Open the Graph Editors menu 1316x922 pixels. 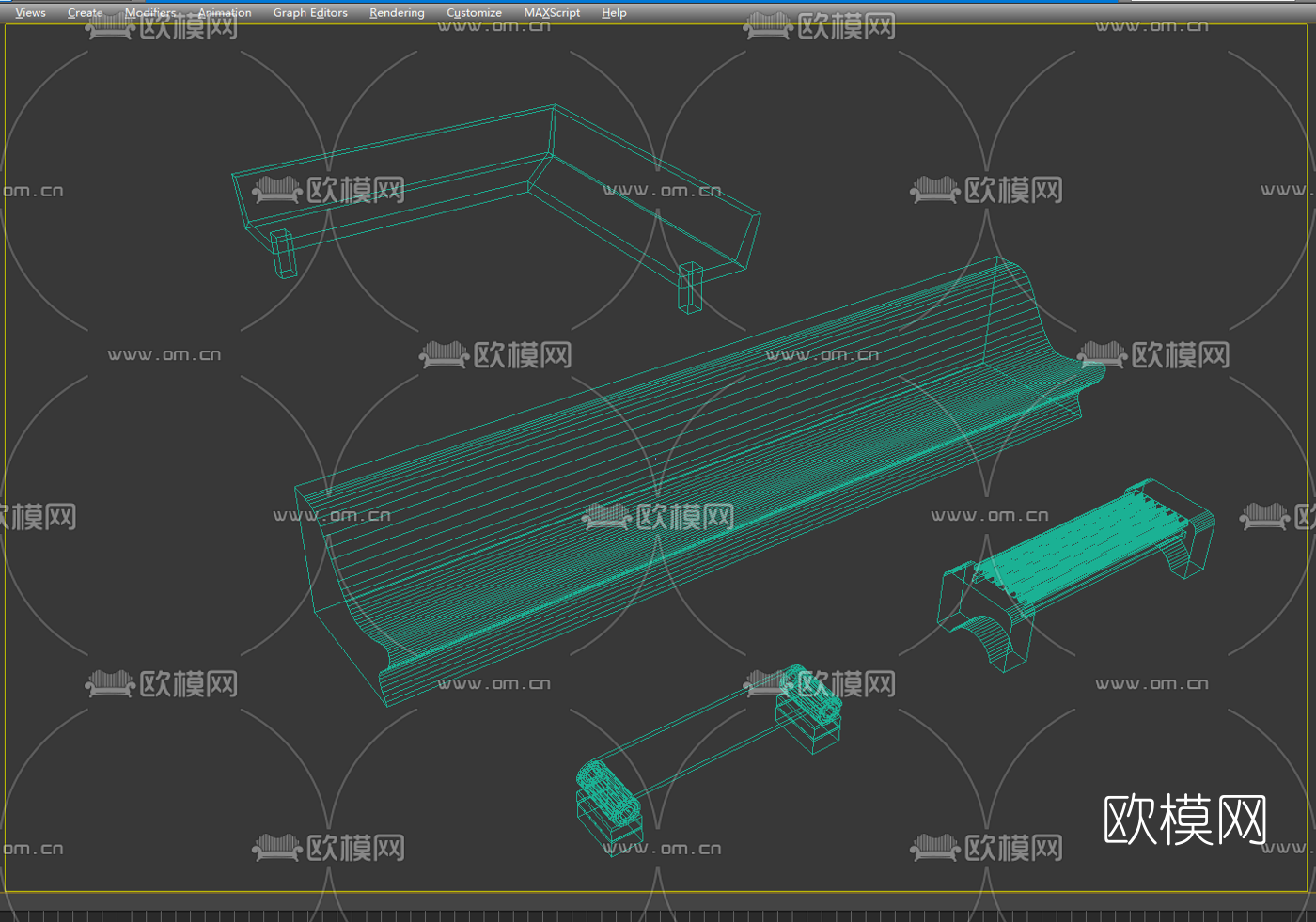coord(310,12)
